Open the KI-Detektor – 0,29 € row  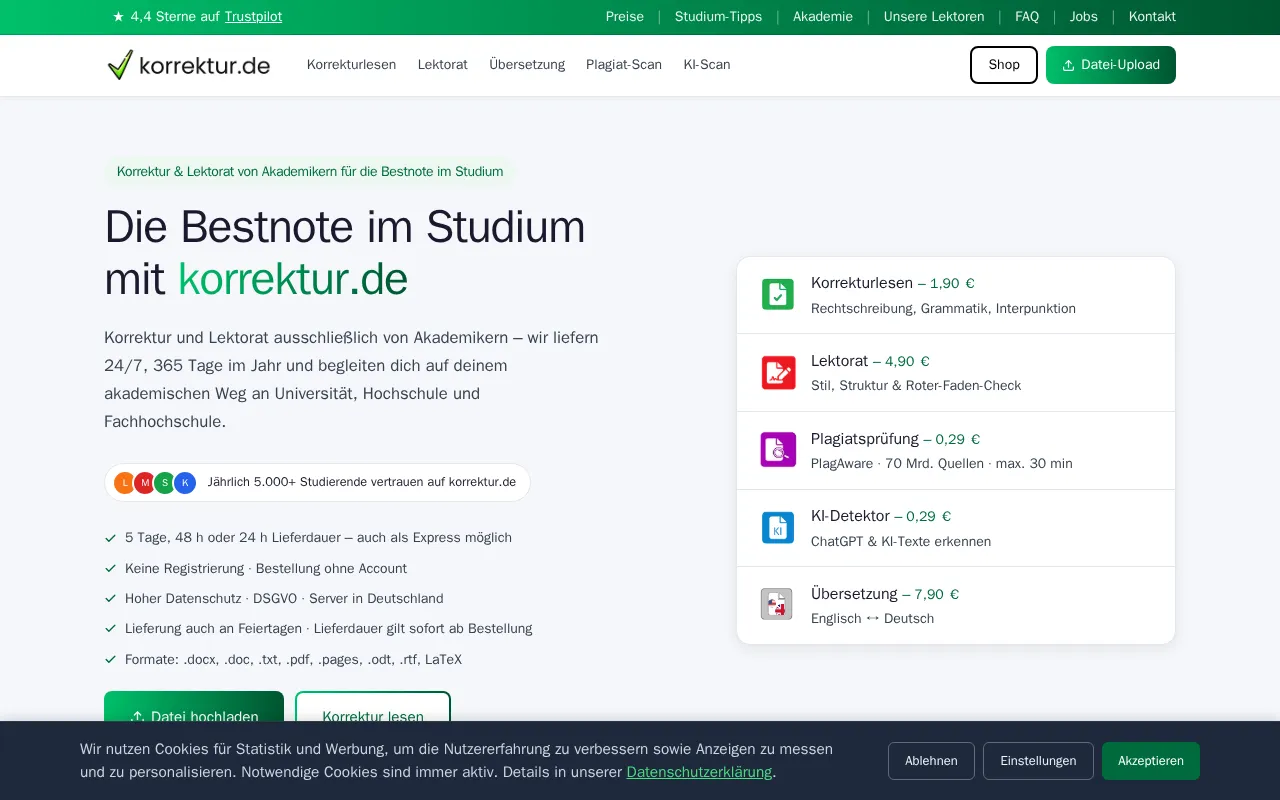[x=956, y=528]
